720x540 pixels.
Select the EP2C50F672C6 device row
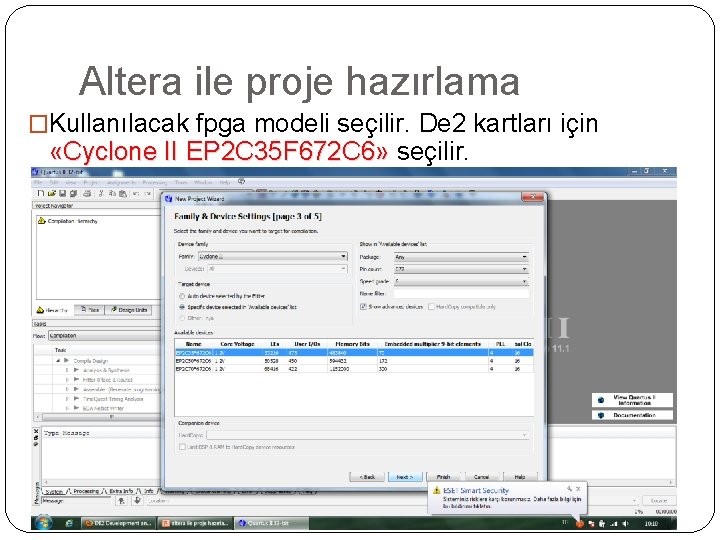pos(354,361)
